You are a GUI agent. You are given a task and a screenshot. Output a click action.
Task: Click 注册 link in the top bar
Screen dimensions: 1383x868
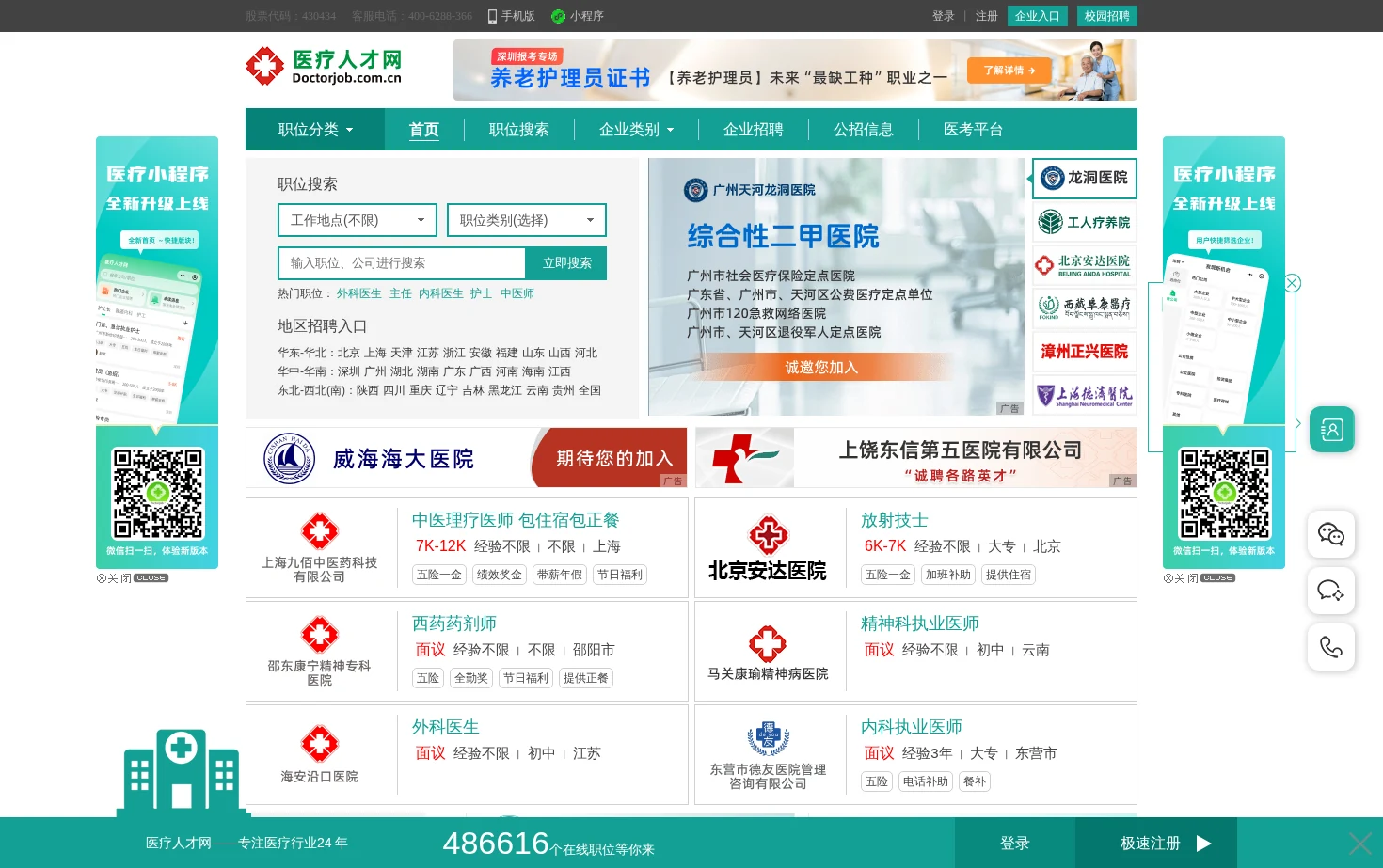click(x=987, y=16)
